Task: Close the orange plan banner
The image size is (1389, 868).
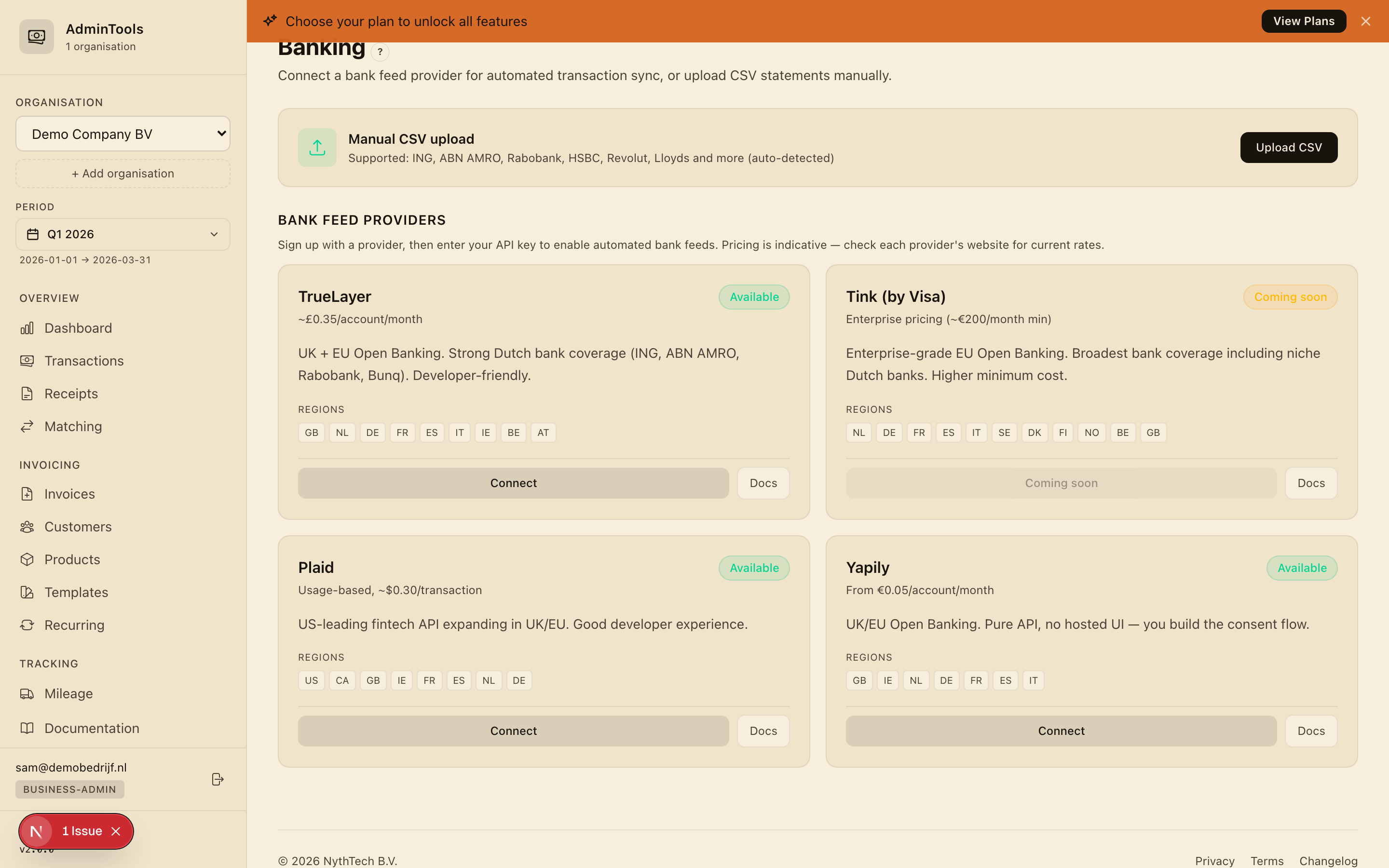Action: tap(1365, 21)
